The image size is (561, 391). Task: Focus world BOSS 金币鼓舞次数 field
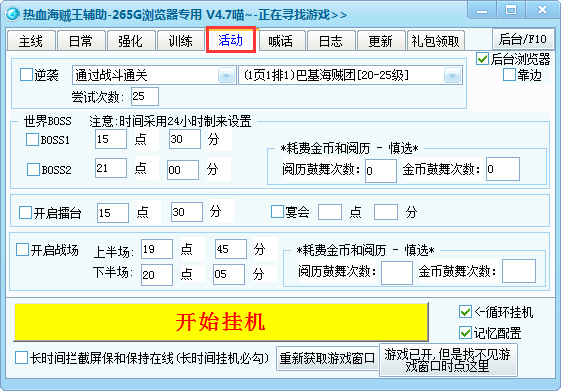point(503,169)
